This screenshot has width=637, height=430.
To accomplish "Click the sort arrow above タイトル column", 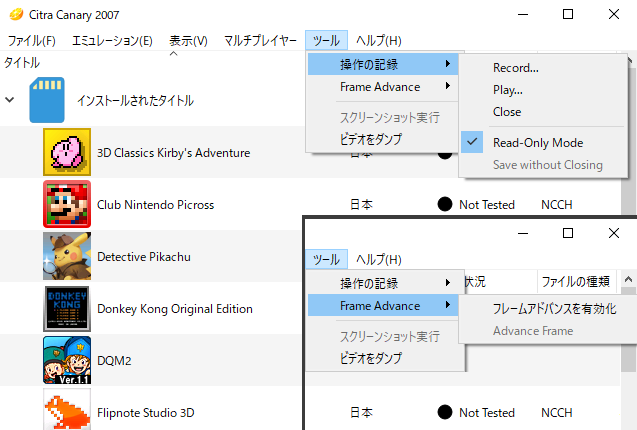I will click(173, 53).
